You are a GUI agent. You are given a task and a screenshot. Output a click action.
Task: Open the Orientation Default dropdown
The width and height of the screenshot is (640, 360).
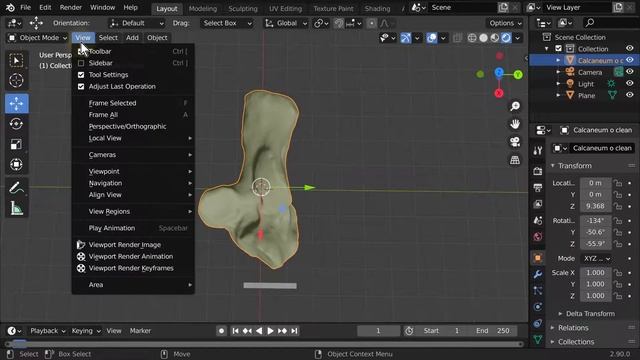137,23
